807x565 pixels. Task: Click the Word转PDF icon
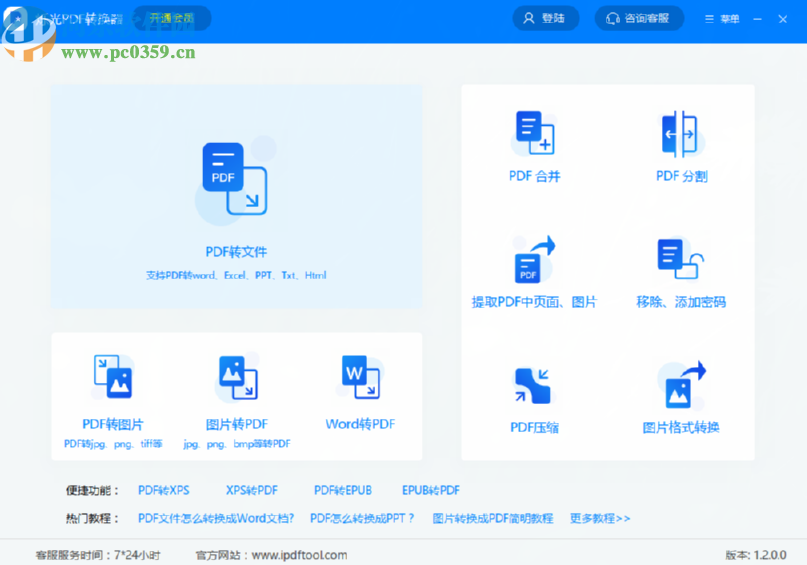(360, 377)
